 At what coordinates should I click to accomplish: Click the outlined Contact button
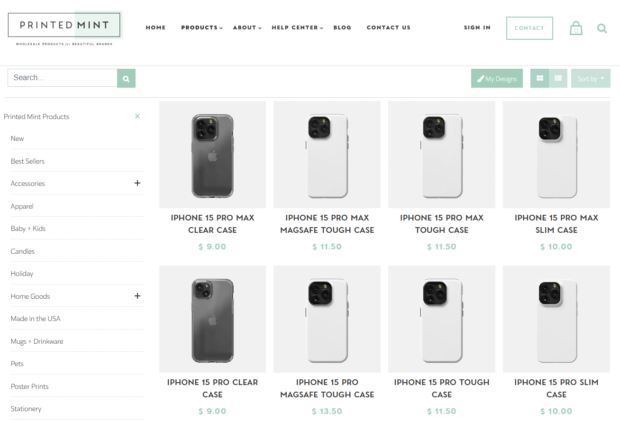(529, 28)
